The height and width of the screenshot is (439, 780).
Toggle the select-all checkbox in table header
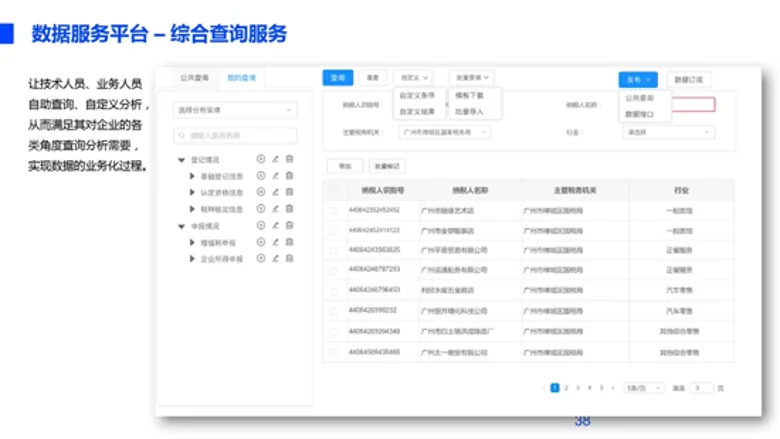(x=333, y=190)
